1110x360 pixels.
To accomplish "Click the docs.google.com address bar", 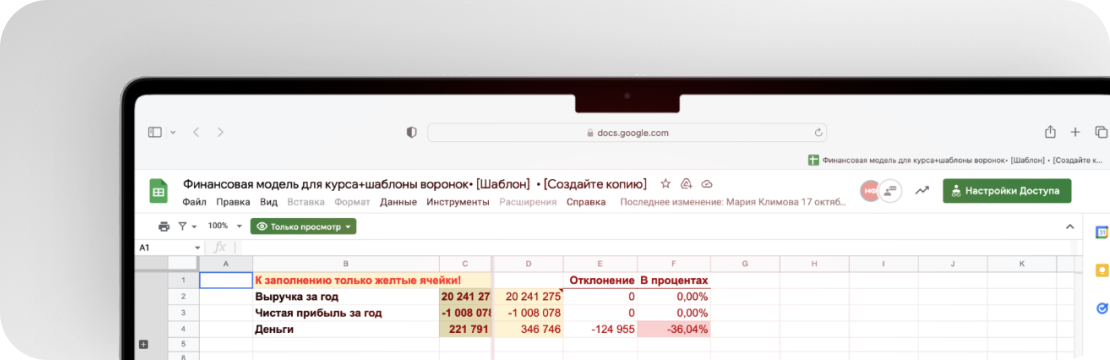I will coord(627,132).
